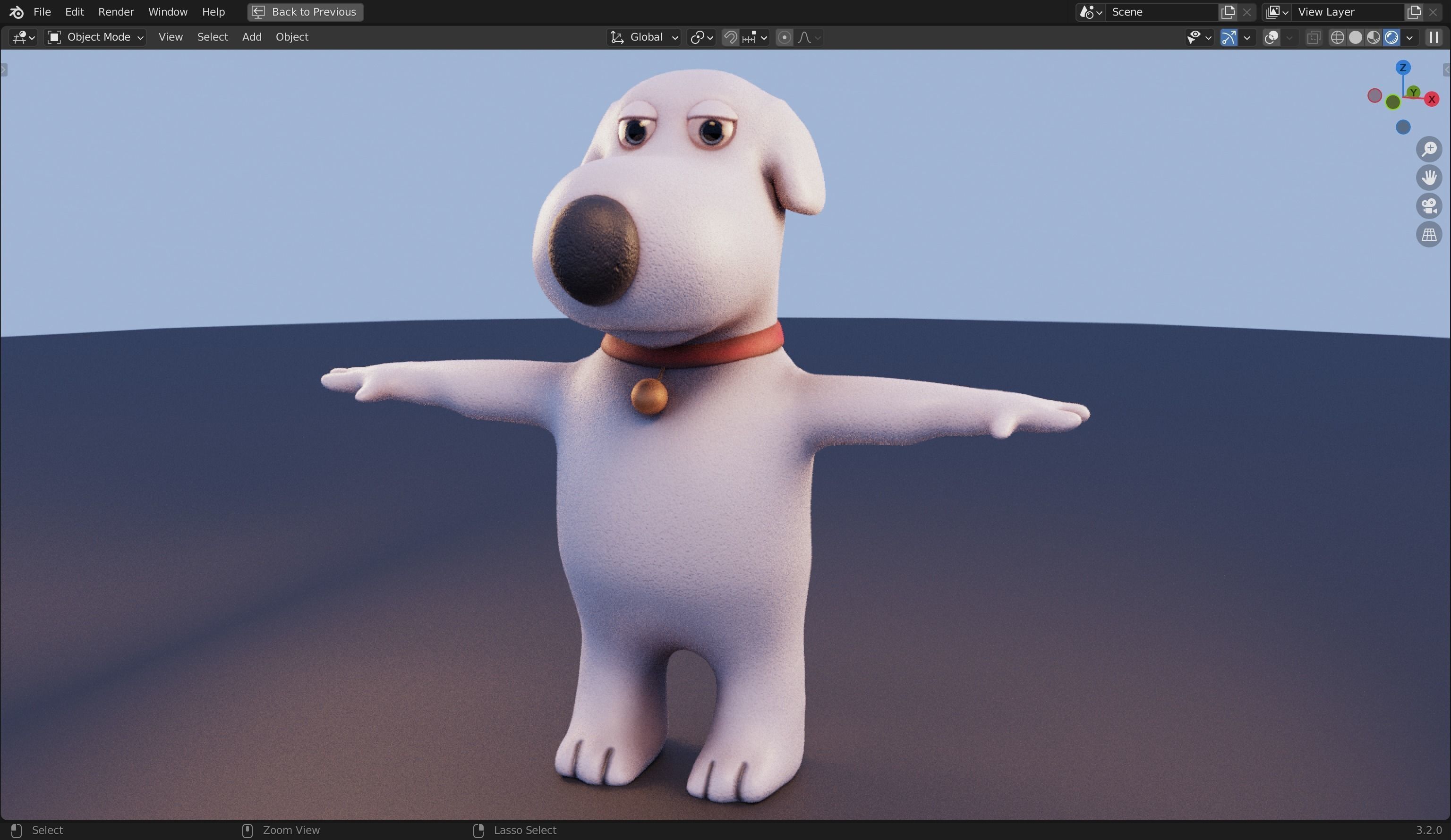The image size is (1451, 840).
Task: Open the viewport shading options dropdown
Action: click(x=1409, y=37)
